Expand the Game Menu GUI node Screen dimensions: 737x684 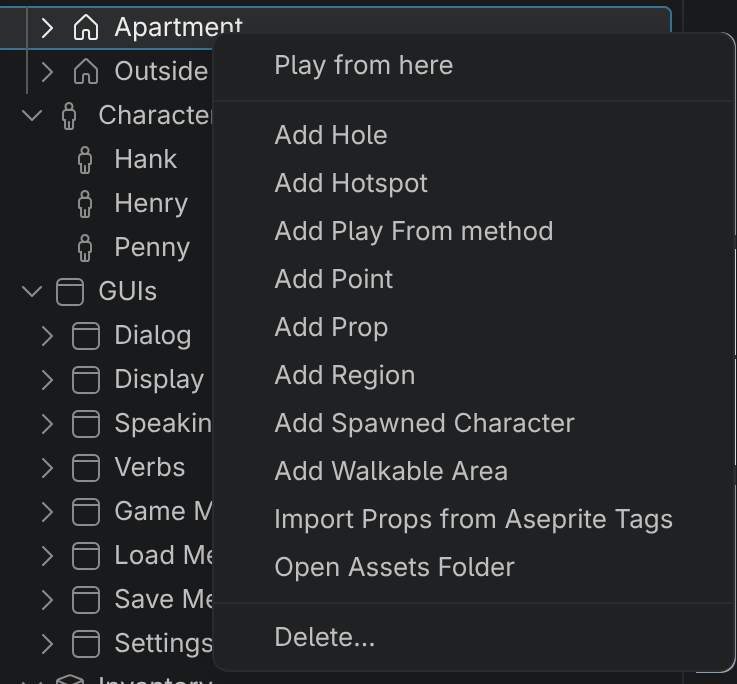pyautogui.click(x=47, y=511)
